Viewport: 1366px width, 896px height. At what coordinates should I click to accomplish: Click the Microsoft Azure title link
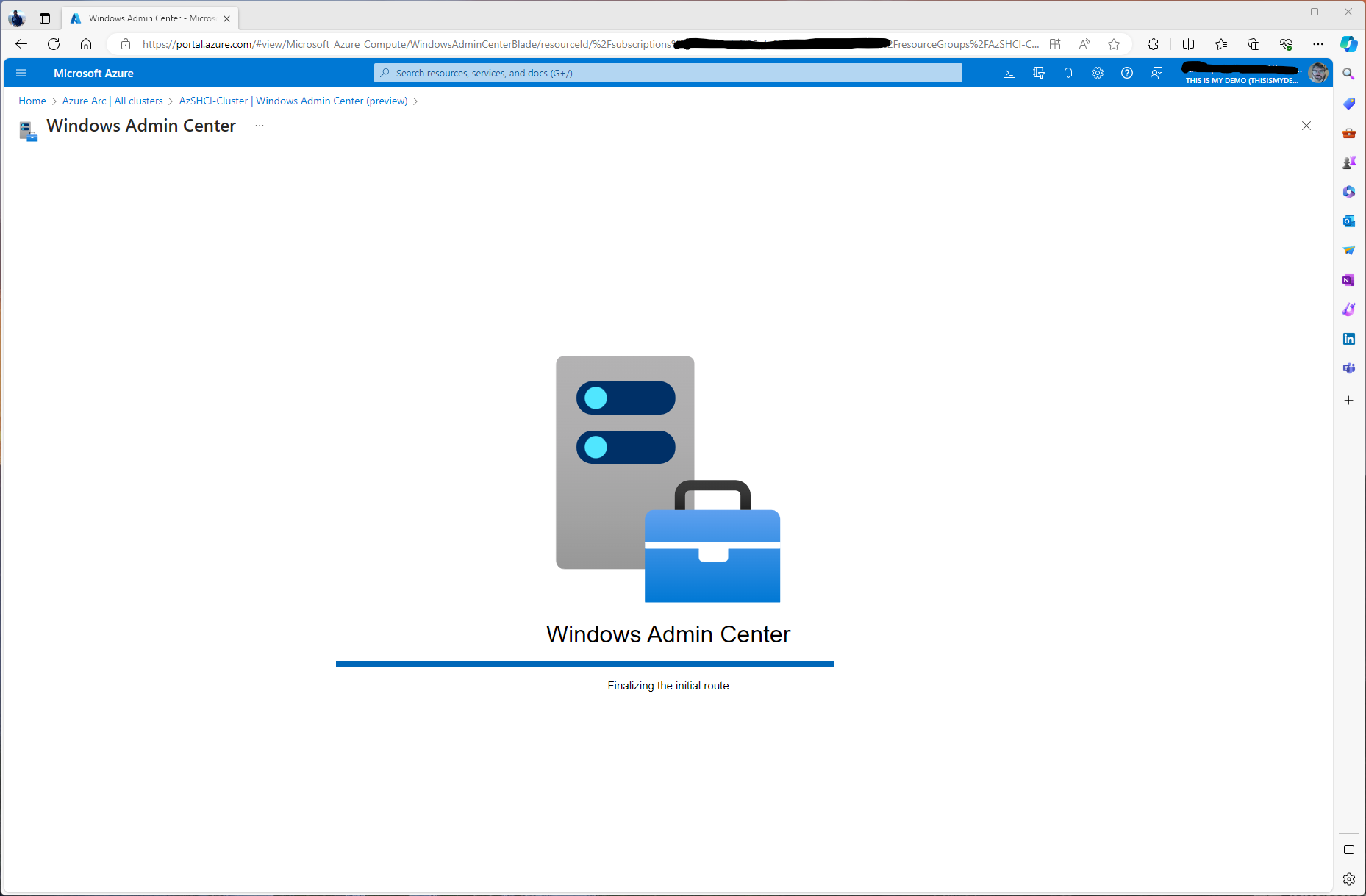[93, 73]
